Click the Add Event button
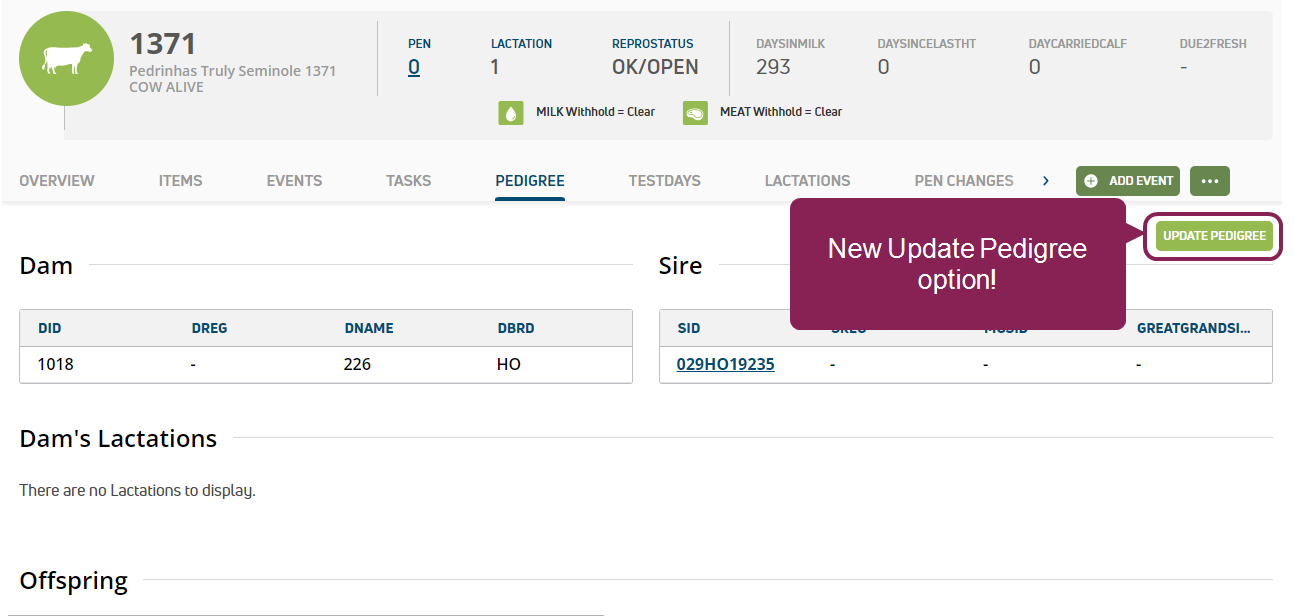The height and width of the screenshot is (616, 1295). (1128, 181)
